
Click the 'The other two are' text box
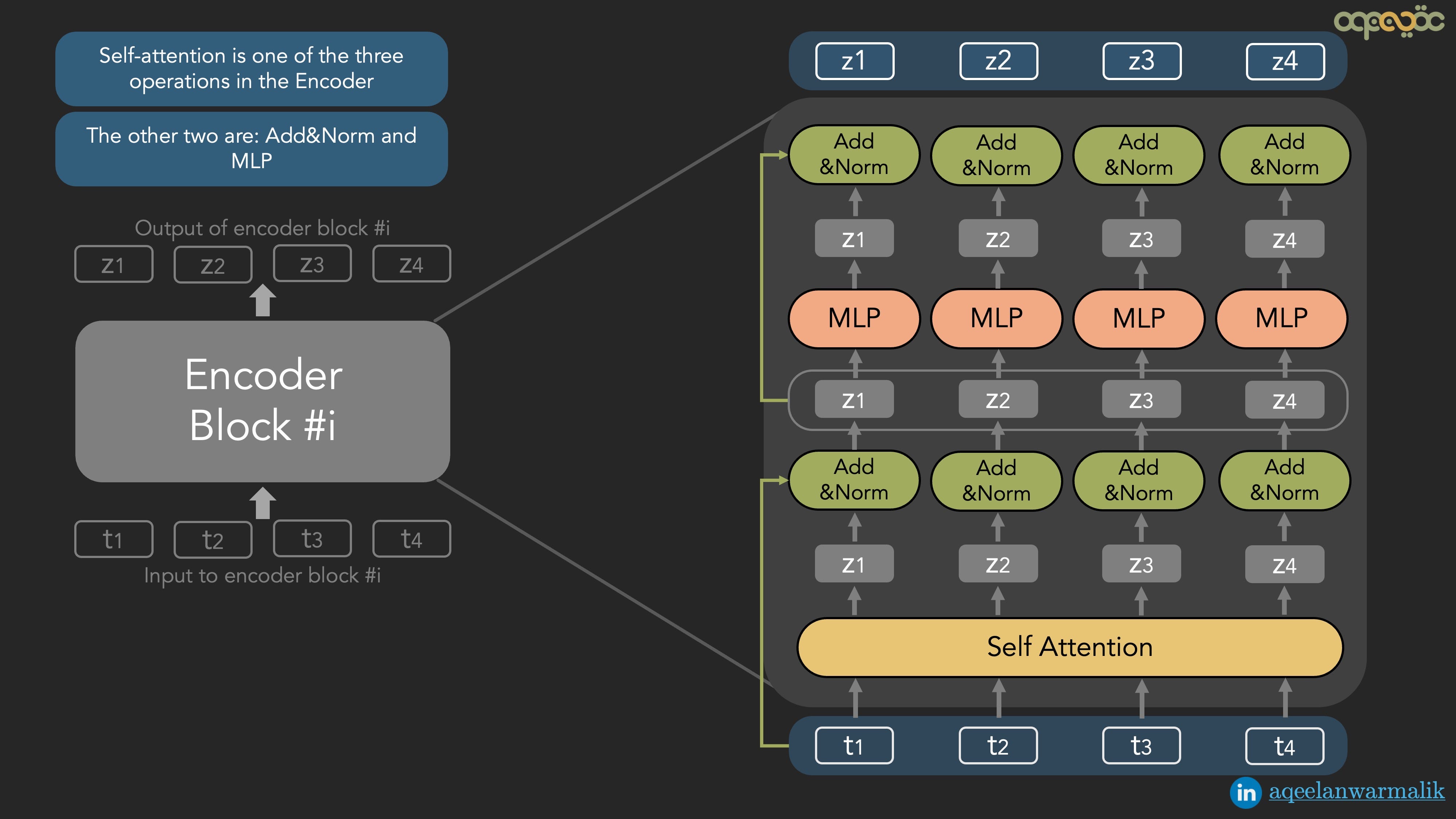tap(251, 148)
